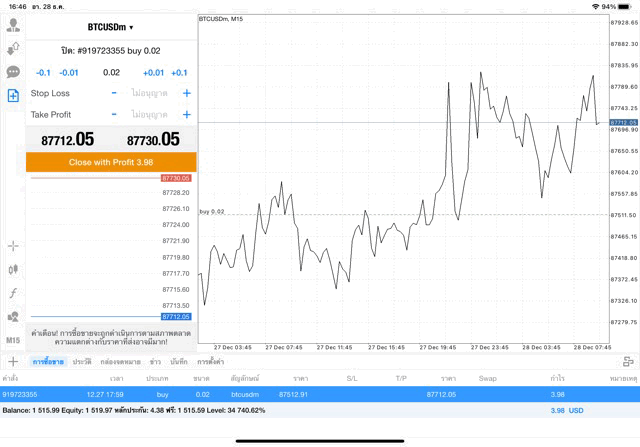This screenshot has width=640, height=447.
Task: Select the crosshair tool
Action: point(13,245)
